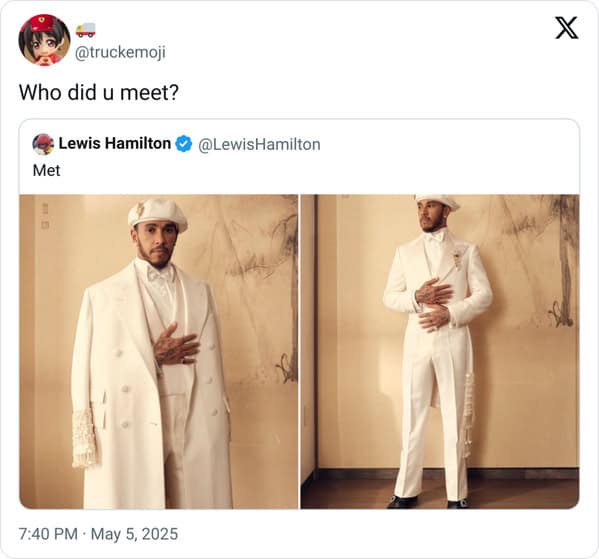Click the 7:40 PM timestamp
Screen dimensions: 599x559
pyautogui.click(x=48, y=534)
